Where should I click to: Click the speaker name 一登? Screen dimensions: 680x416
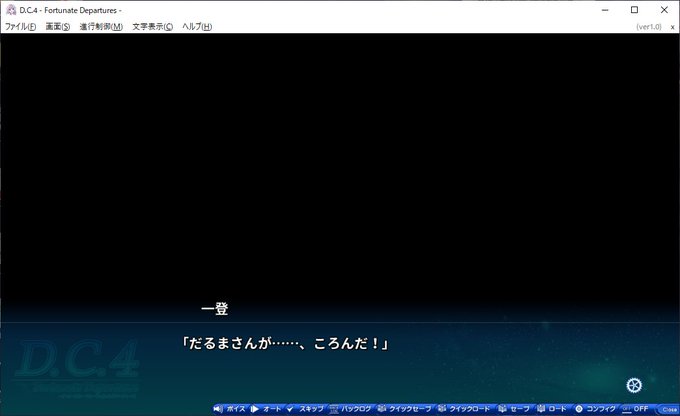click(x=215, y=309)
